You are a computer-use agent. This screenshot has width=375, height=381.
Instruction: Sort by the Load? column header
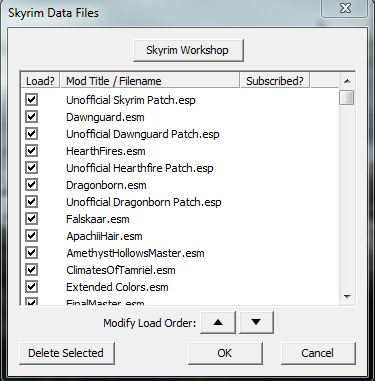[40, 81]
